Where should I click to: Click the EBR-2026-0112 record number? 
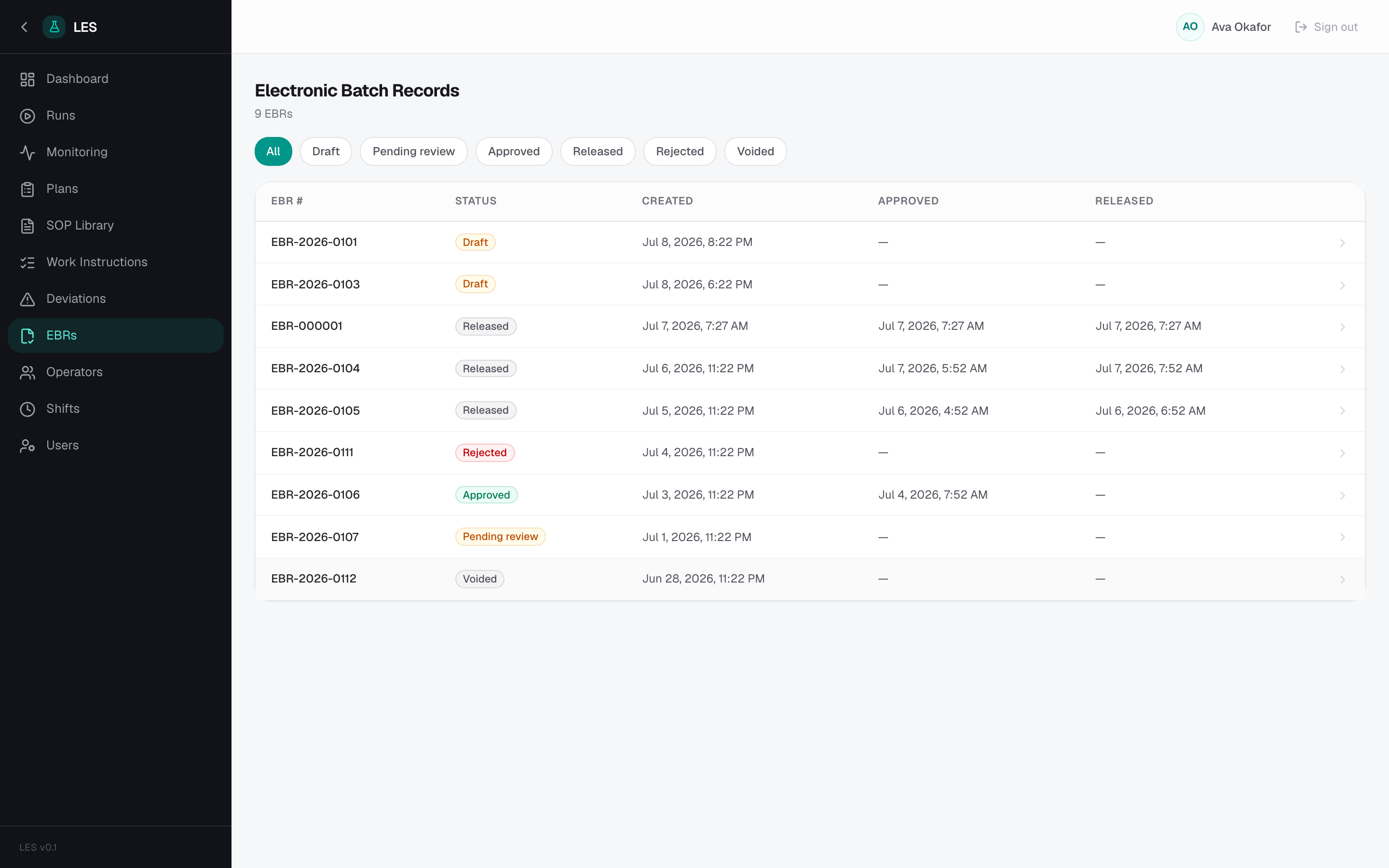[x=313, y=579]
